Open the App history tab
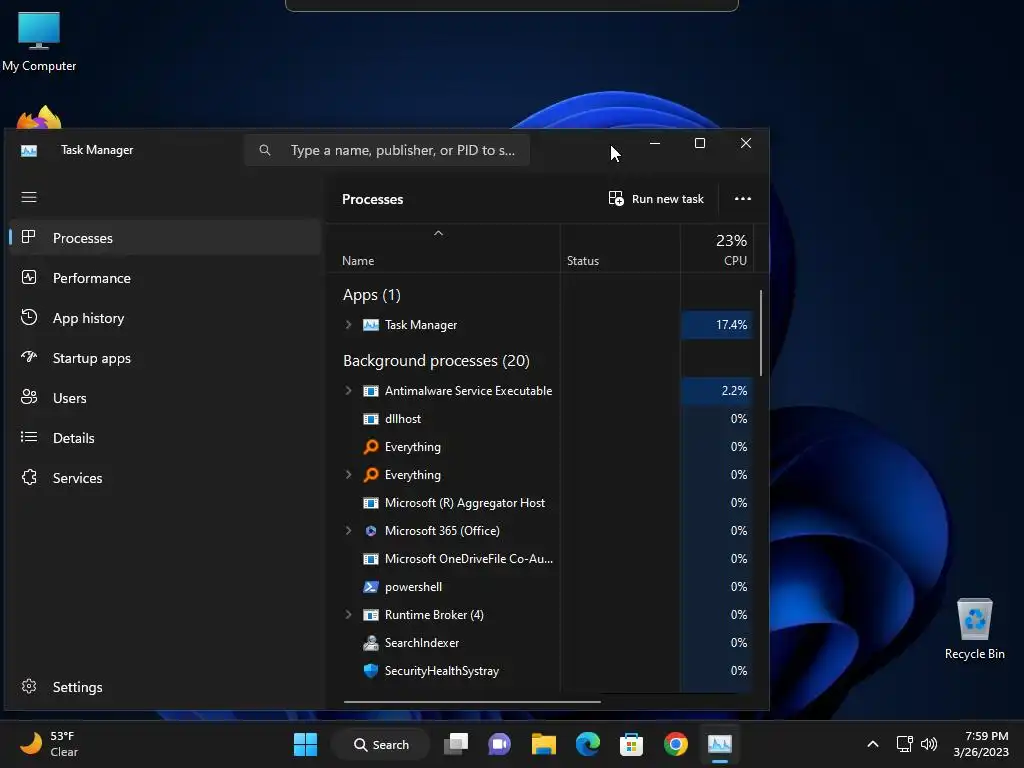1024x768 pixels. [165, 318]
